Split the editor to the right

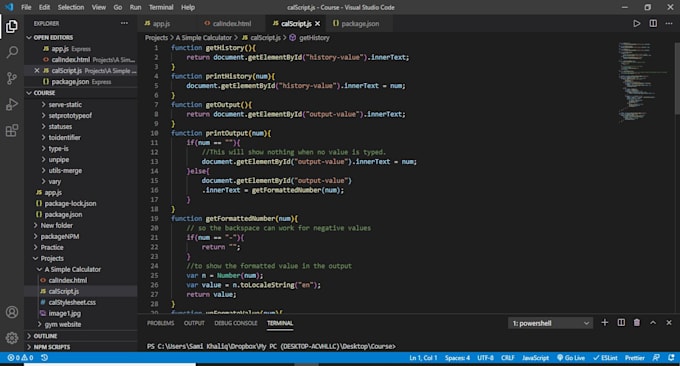click(x=653, y=23)
